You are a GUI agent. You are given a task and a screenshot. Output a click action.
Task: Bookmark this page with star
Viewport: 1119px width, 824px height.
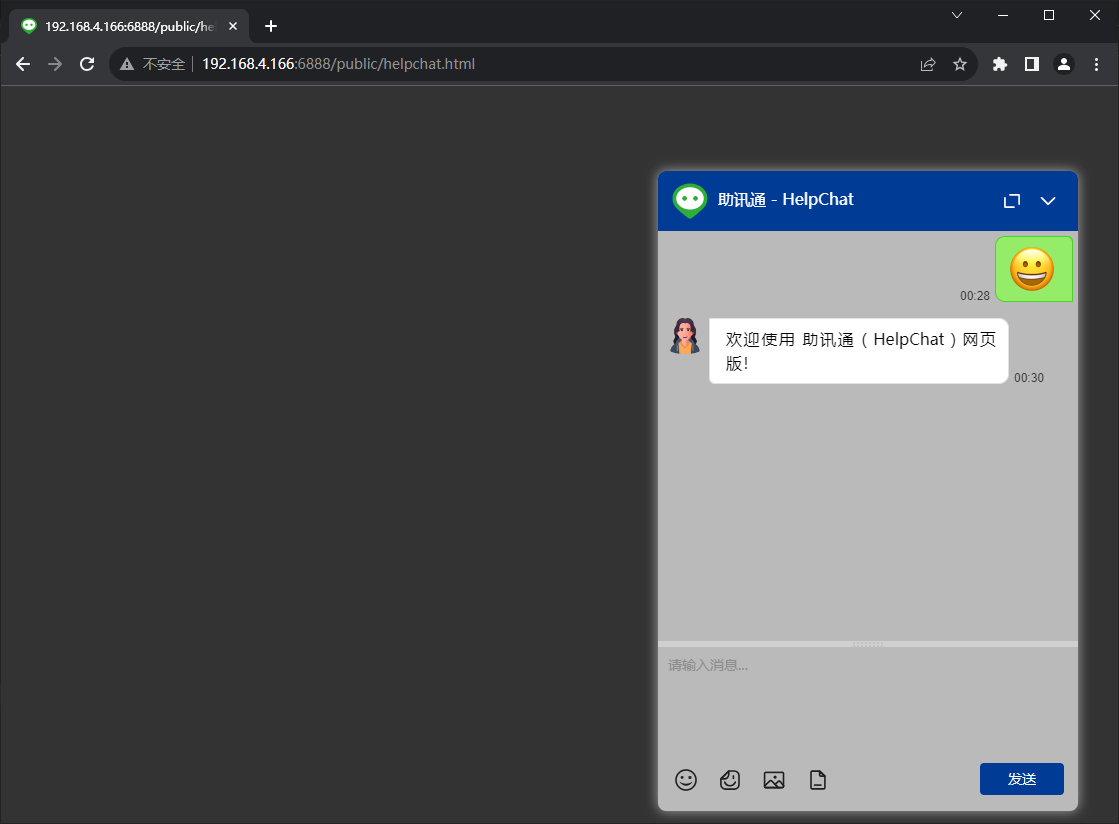tap(960, 64)
